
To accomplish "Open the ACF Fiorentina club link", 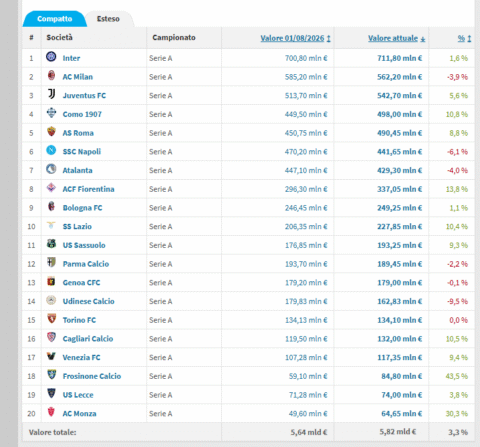I will [x=89, y=189].
